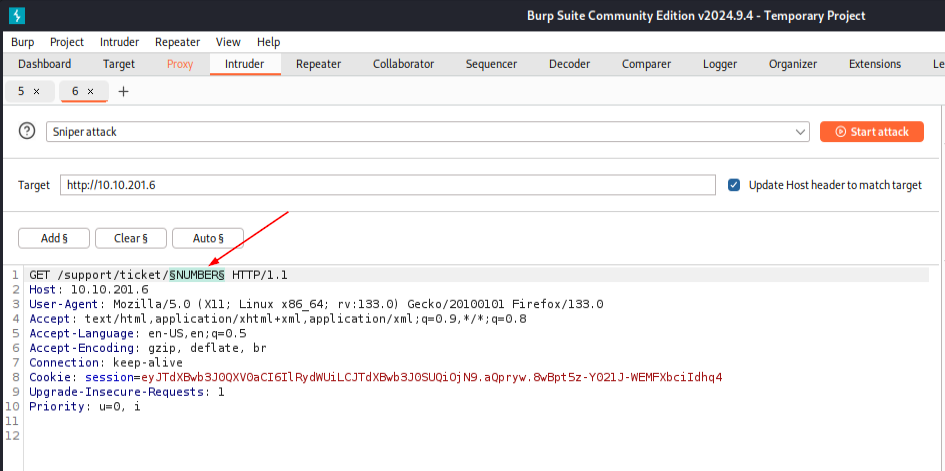
Task: Switch to the Proxy tab
Action: pyautogui.click(x=180, y=64)
